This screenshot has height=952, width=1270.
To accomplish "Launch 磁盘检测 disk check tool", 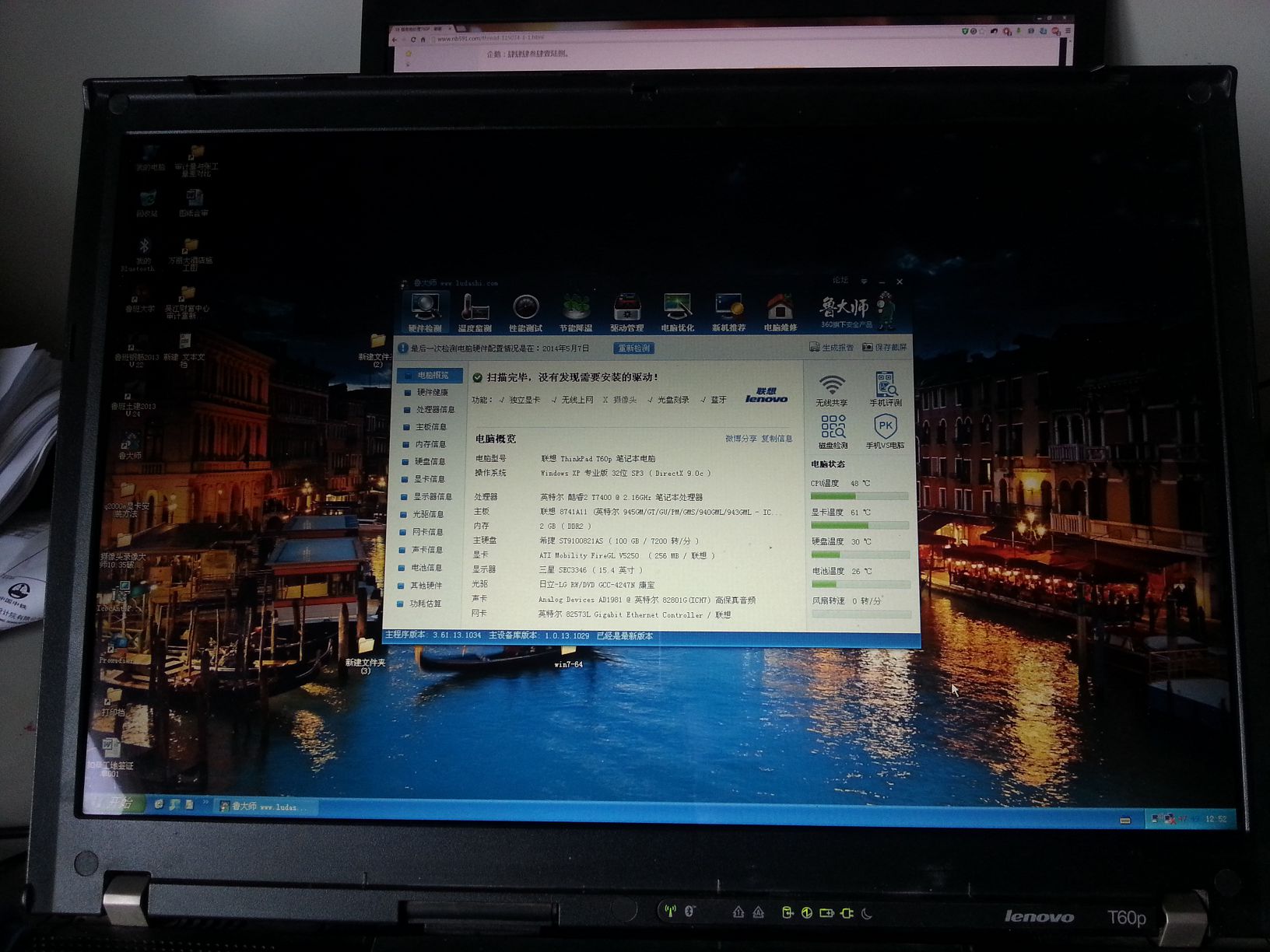I will click(833, 431).
